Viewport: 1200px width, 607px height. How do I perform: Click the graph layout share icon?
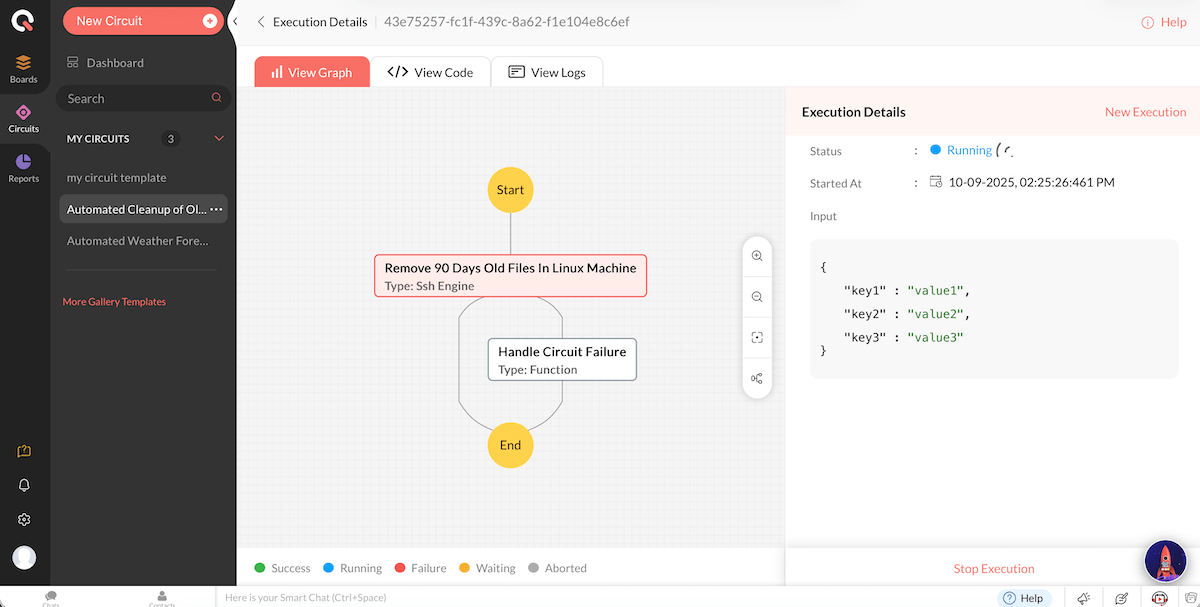tap(757, 378)
